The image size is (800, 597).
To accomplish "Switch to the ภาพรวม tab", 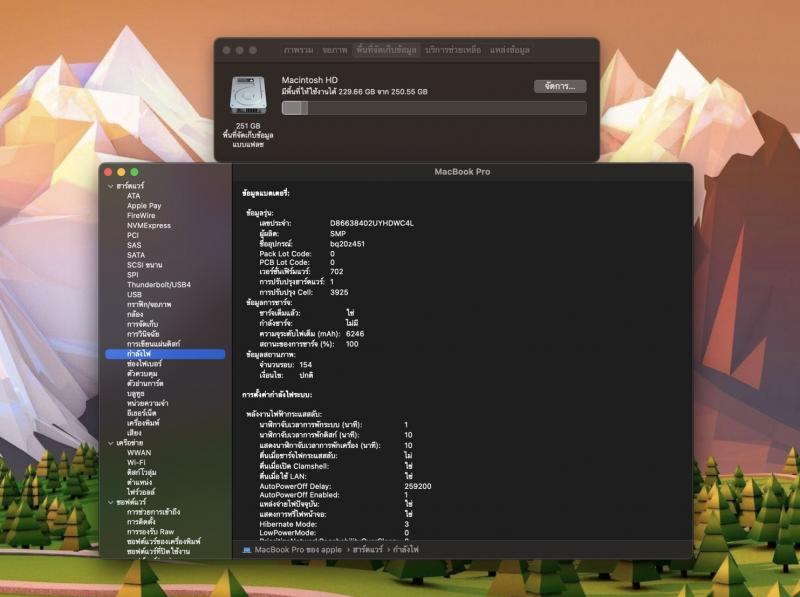I will 298,50.
